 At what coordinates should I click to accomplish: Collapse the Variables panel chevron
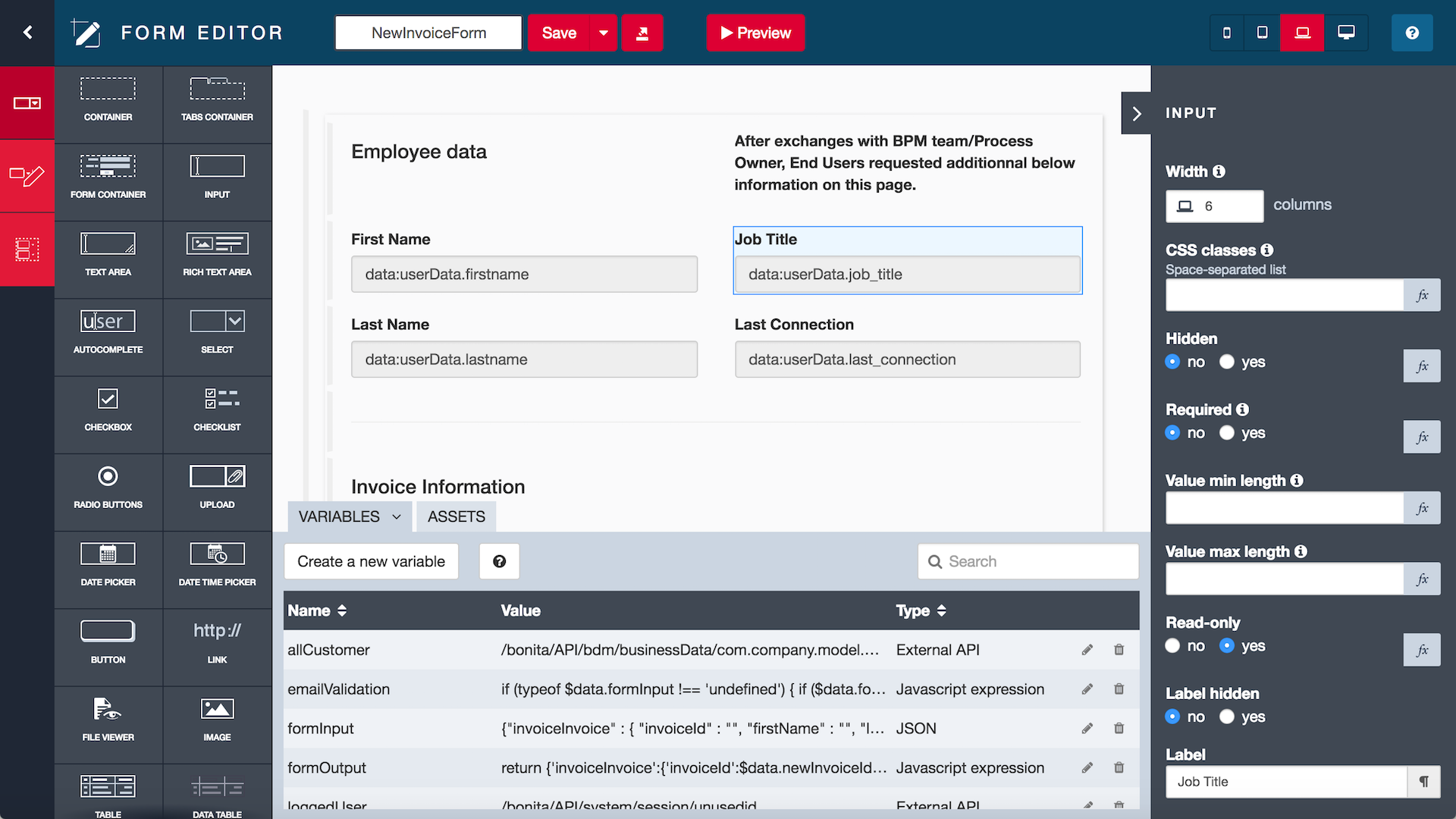coord(397,517)
